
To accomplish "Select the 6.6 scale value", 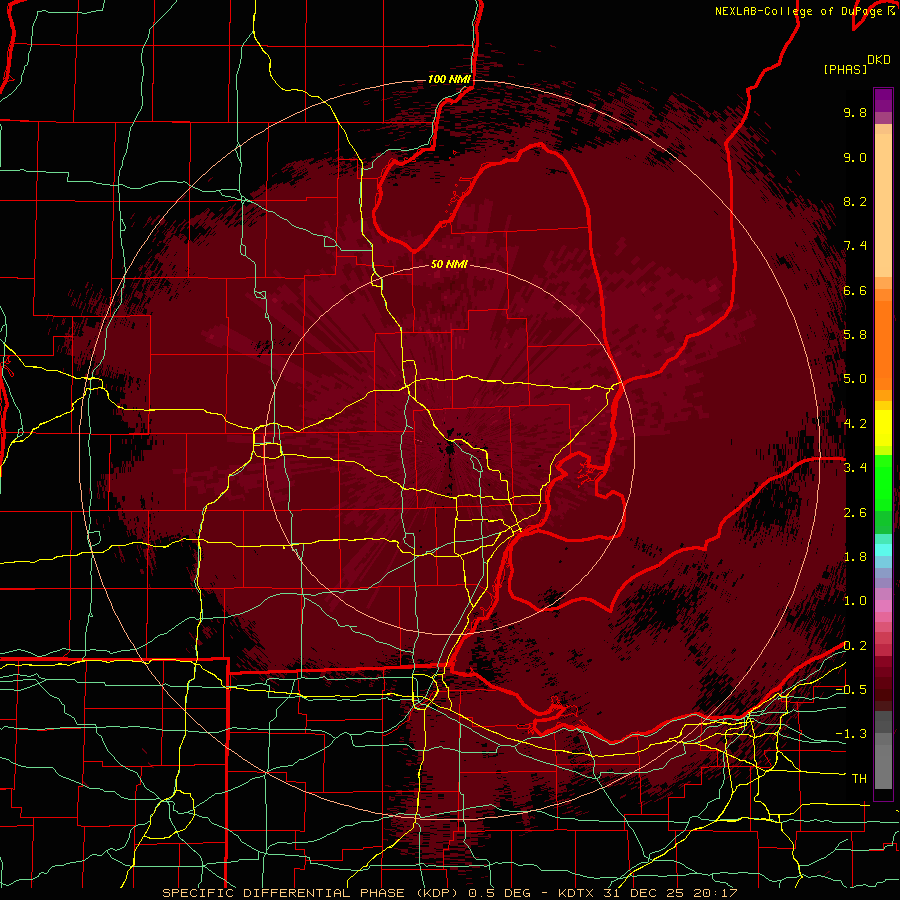I will [855, 290].
